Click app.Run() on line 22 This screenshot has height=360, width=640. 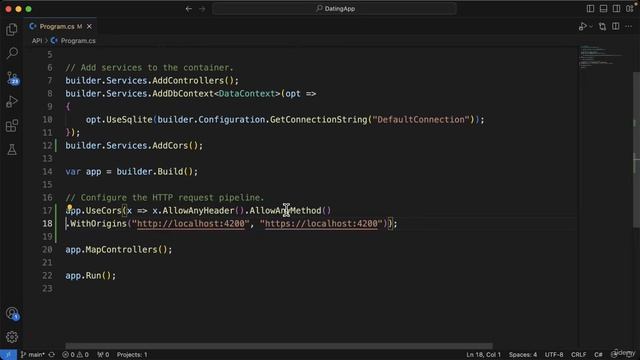coord(91,276)
